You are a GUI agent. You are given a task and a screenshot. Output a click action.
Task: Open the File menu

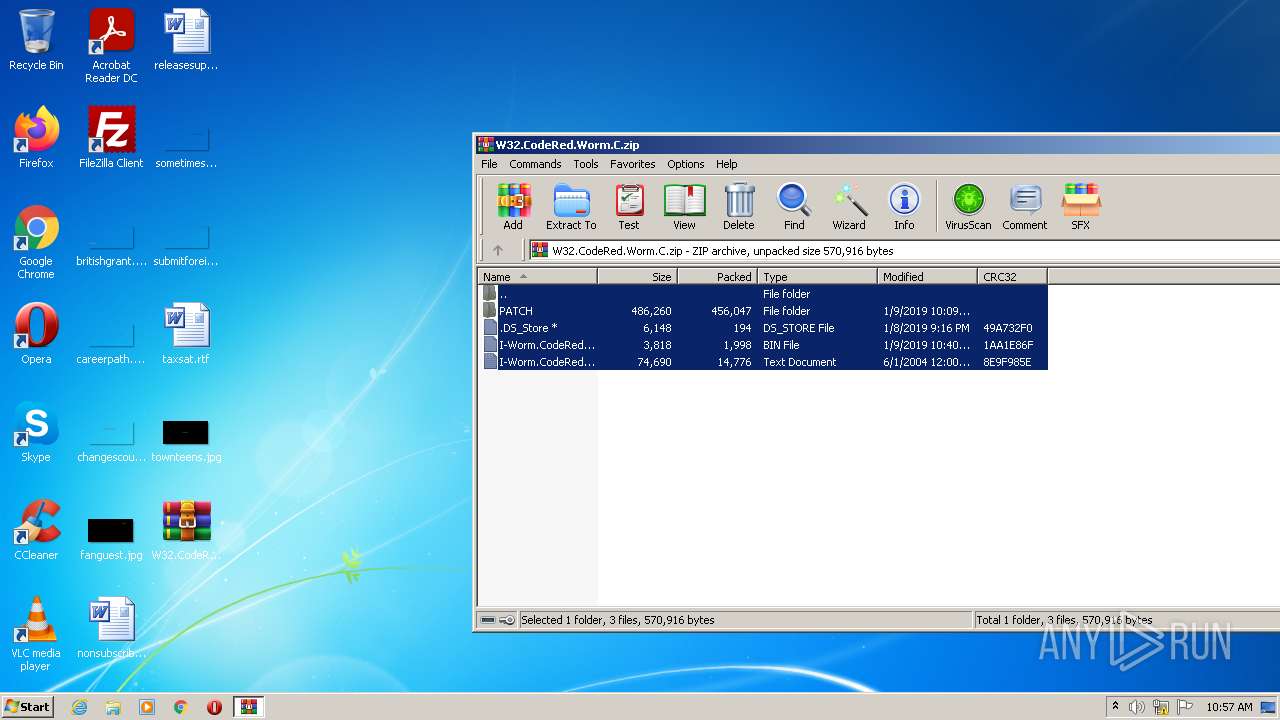[x=489, y=164]
